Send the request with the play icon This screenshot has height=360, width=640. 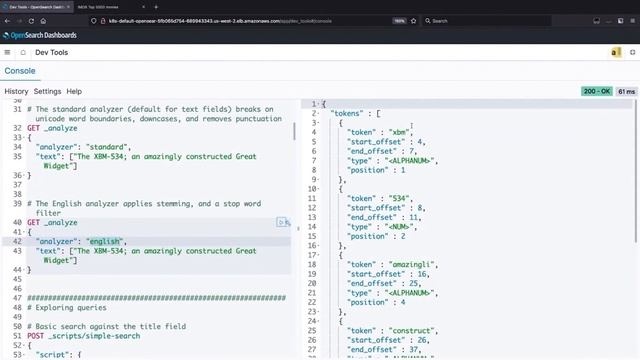[280, 222]
